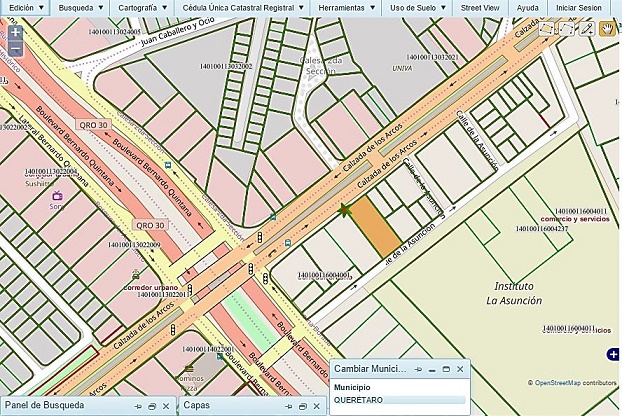622x416 pixels.
Task: Select the orange highlighted parcel
Action: click(377, 225)
